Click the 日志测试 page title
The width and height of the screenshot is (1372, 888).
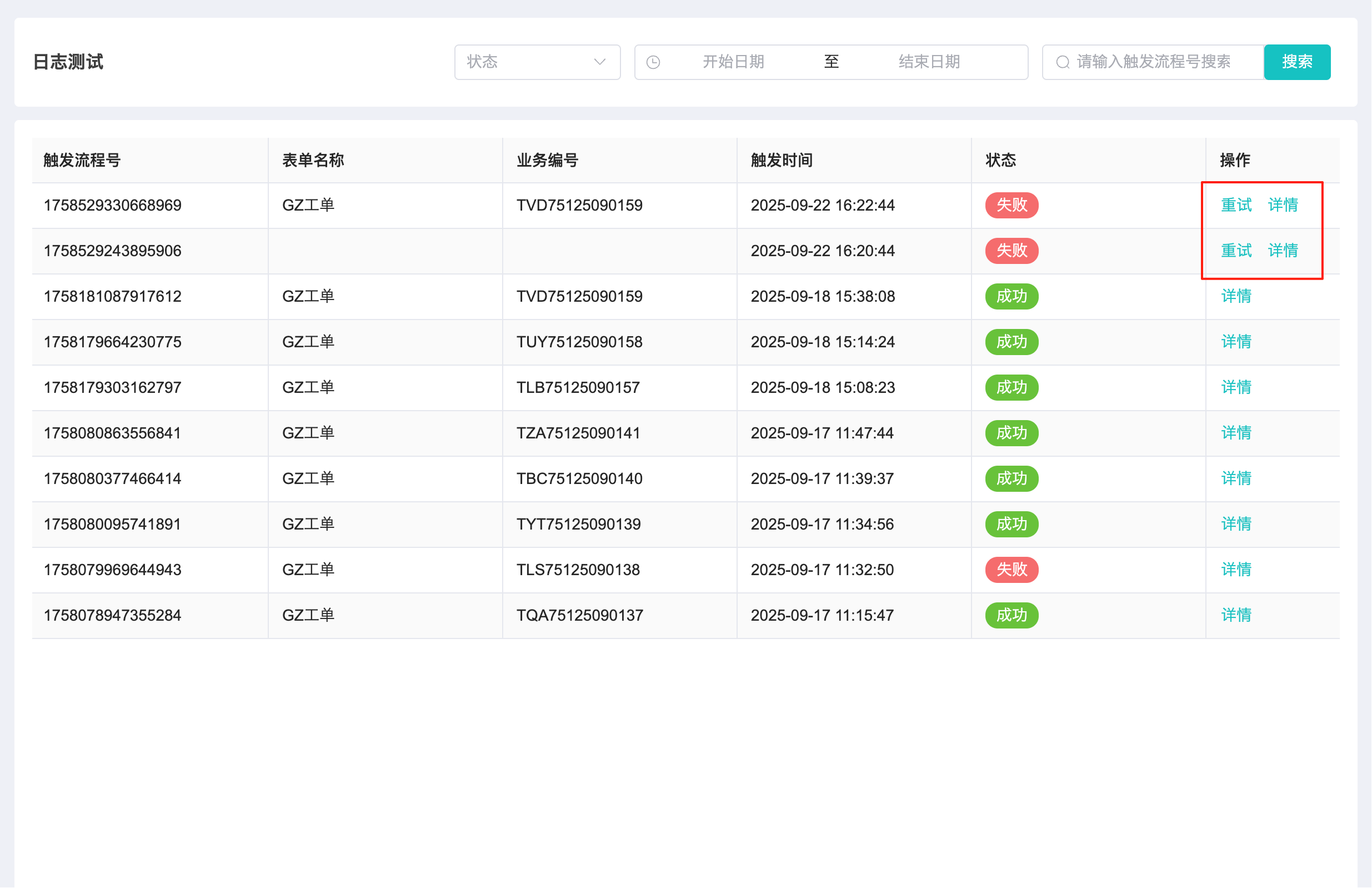(x=68, y=62)
